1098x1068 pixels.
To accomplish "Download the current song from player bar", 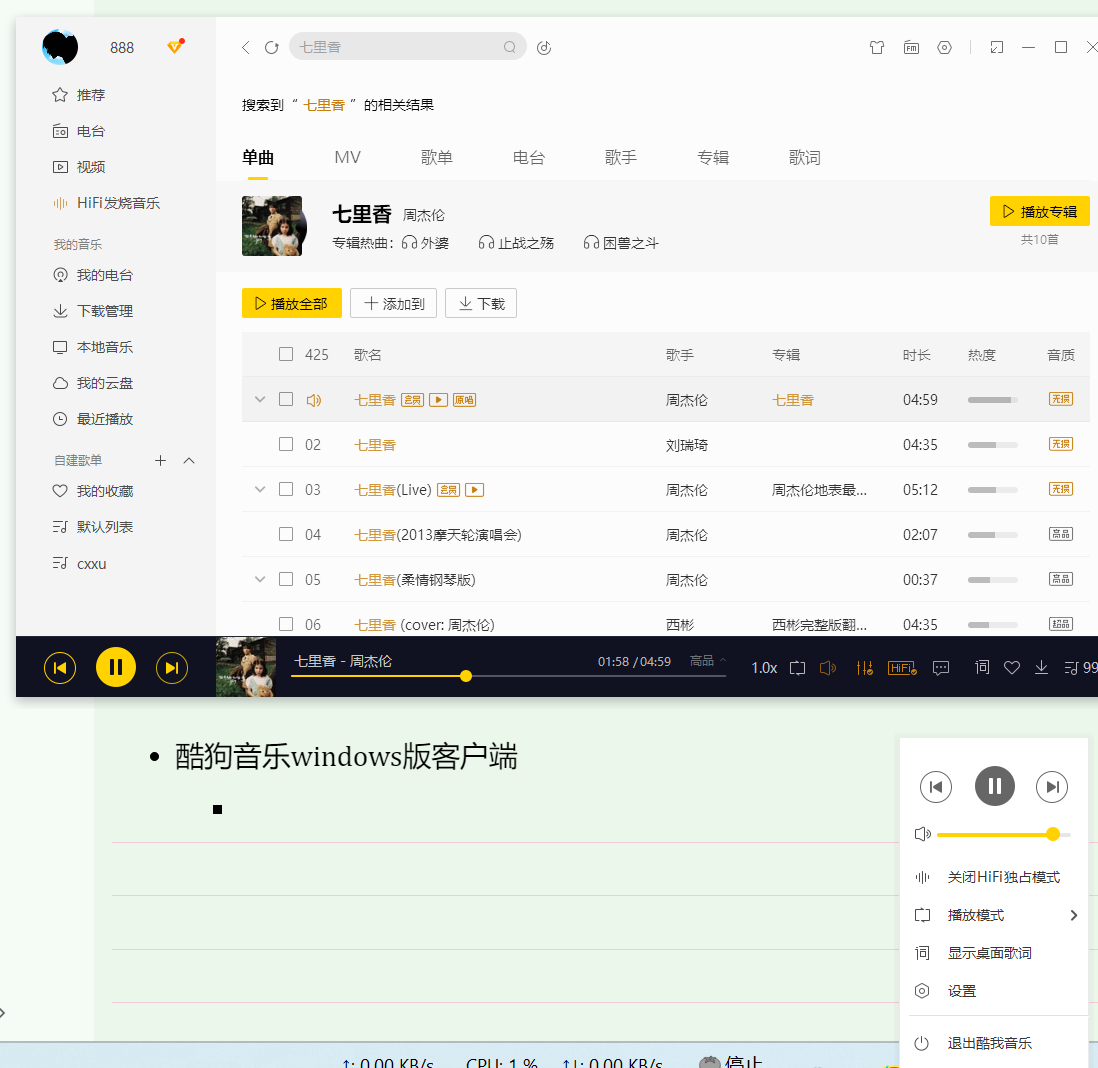I will (1041, 667).
